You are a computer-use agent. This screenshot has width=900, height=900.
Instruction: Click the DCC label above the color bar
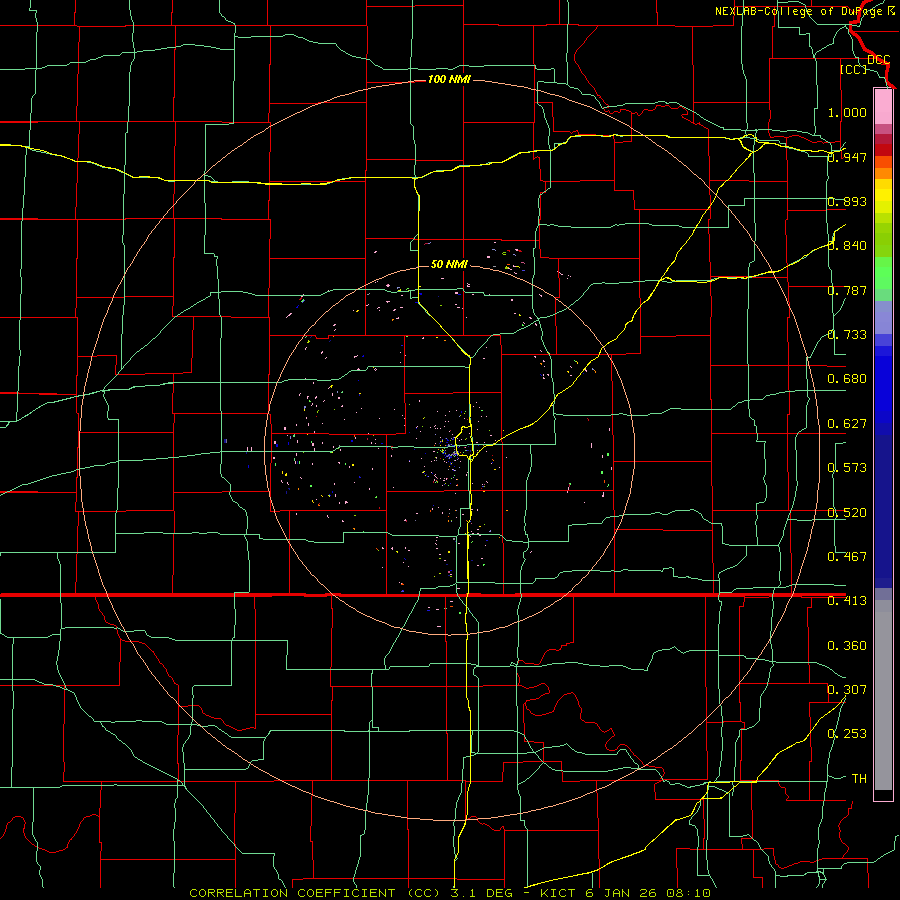(x=878, y=60)
